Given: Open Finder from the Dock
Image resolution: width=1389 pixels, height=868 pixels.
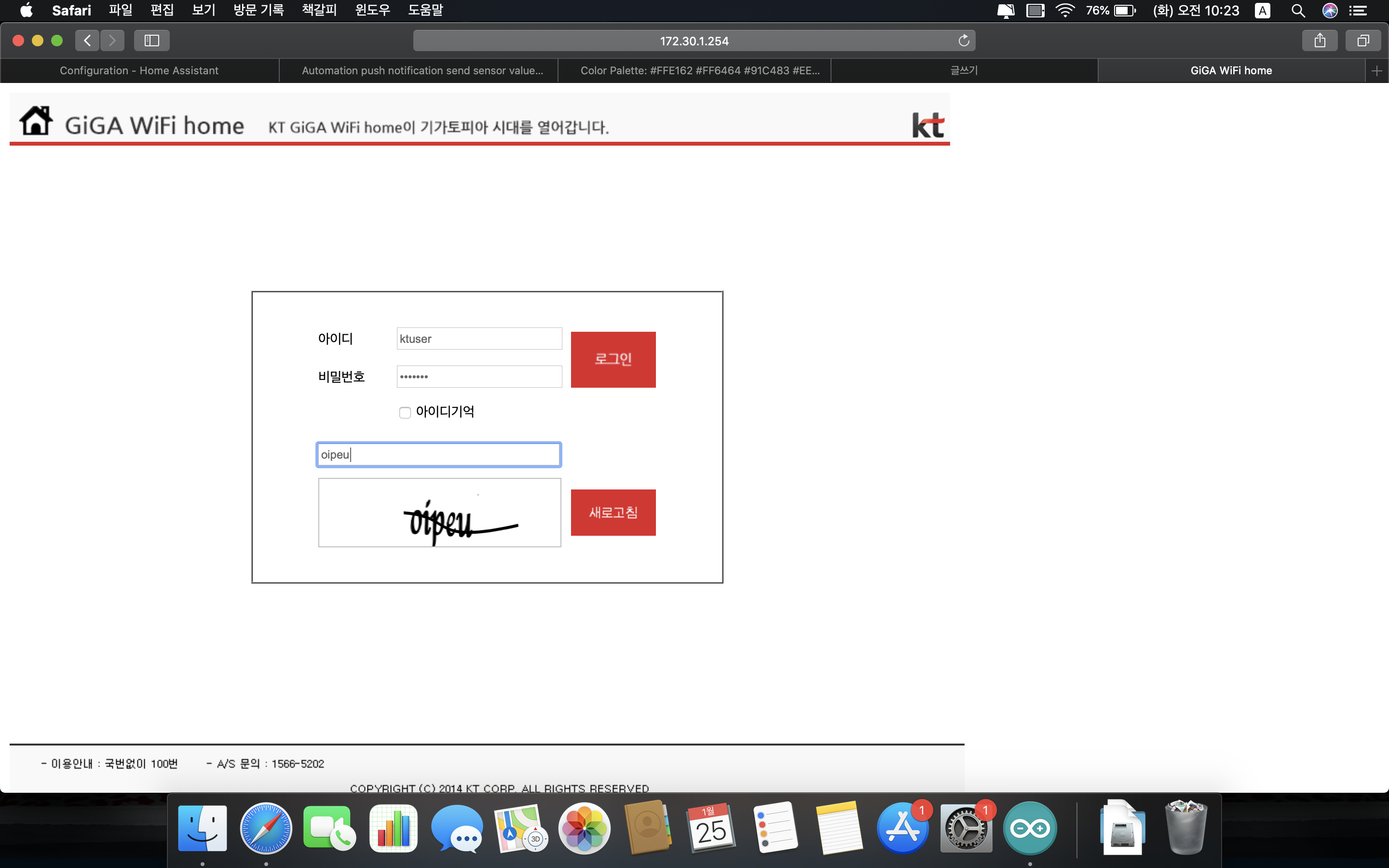Looking at the screenshot, I should 202,828.
